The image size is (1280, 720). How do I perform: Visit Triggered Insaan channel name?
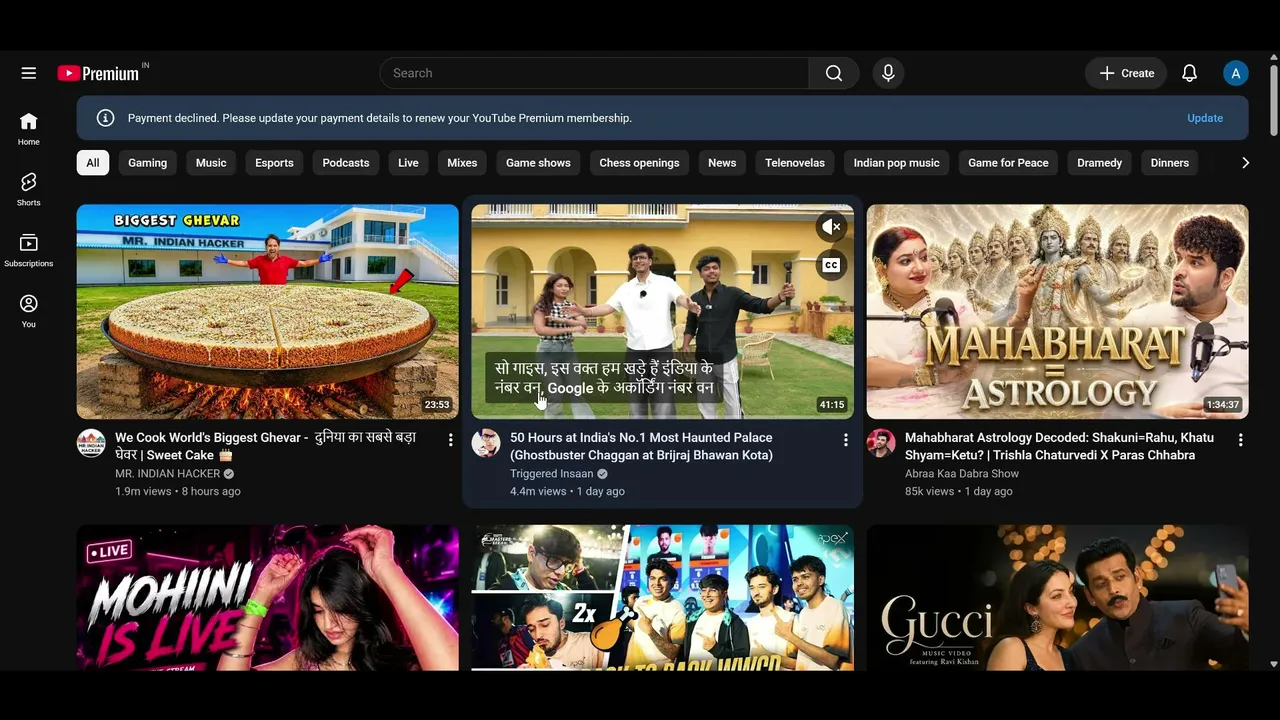[x=551, y=474]
